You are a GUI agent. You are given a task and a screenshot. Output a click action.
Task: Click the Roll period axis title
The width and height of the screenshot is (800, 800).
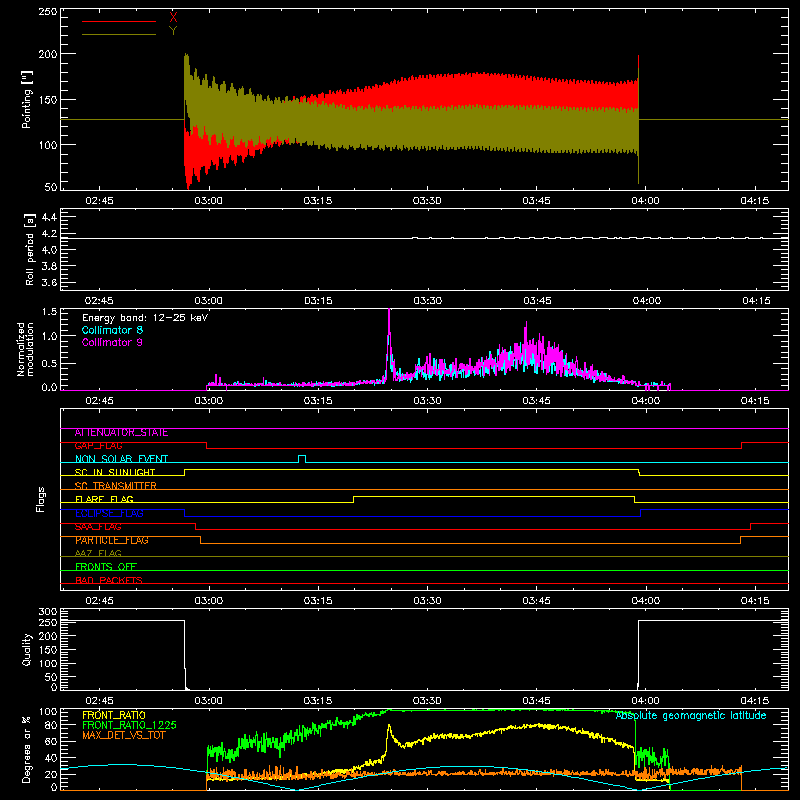click(x=30, y=249)
